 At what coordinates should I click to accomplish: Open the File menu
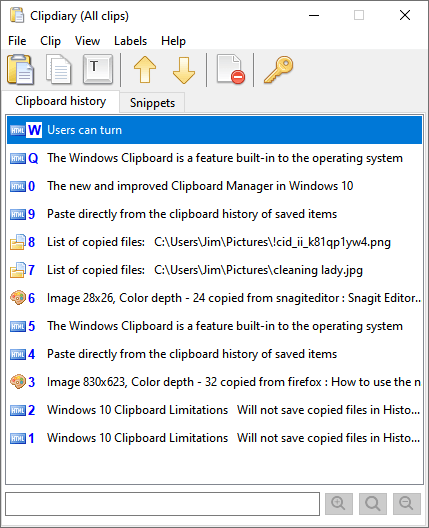[x=17, y=41]
